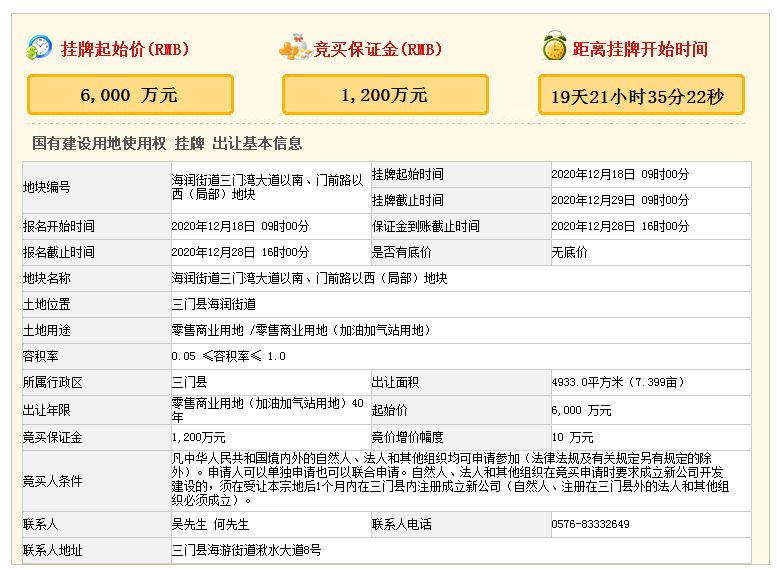Click the 联系人地址 label
777x570 pixels.
[x=53, y=551]
